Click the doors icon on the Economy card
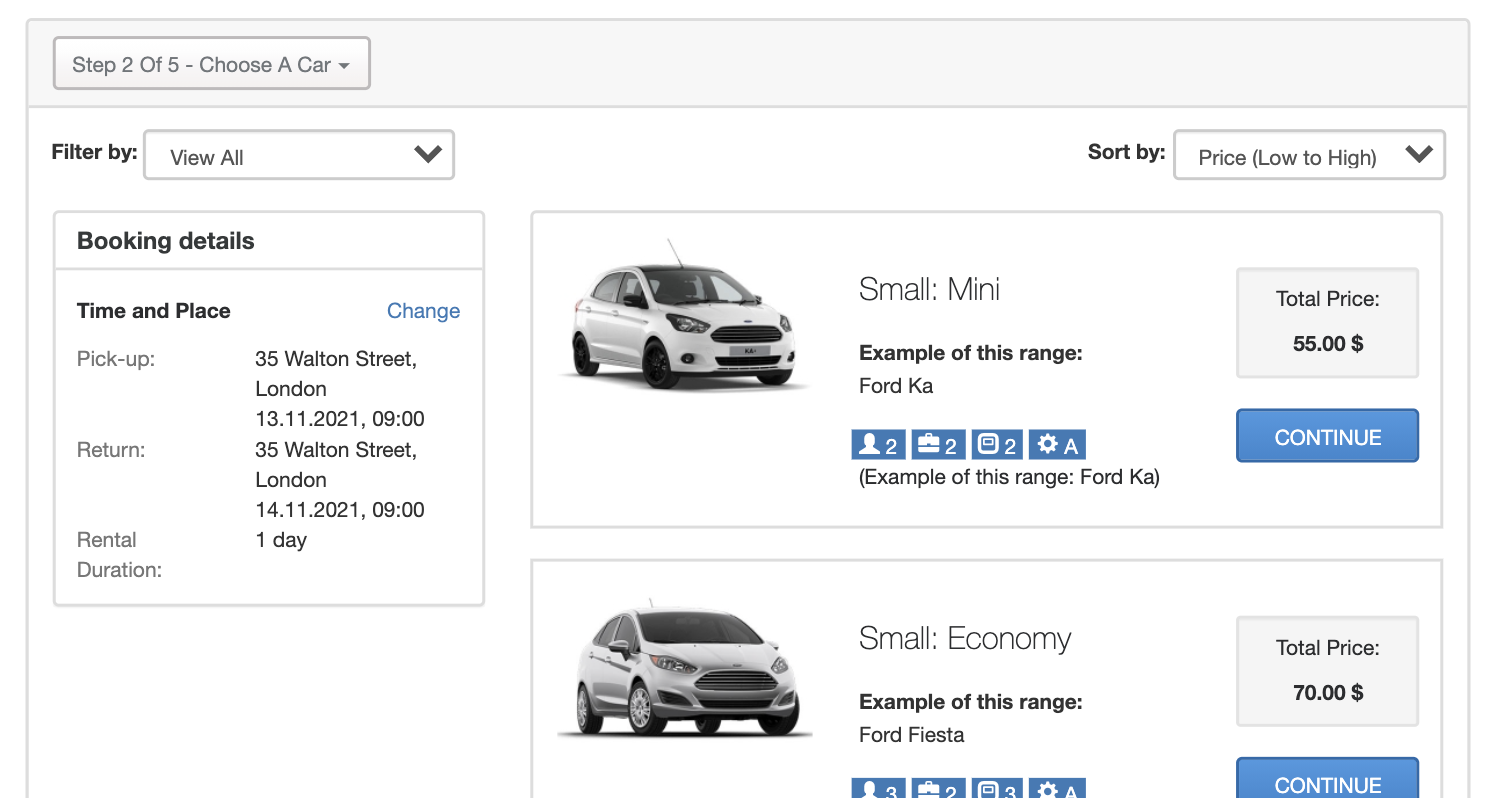 (996, 790)
